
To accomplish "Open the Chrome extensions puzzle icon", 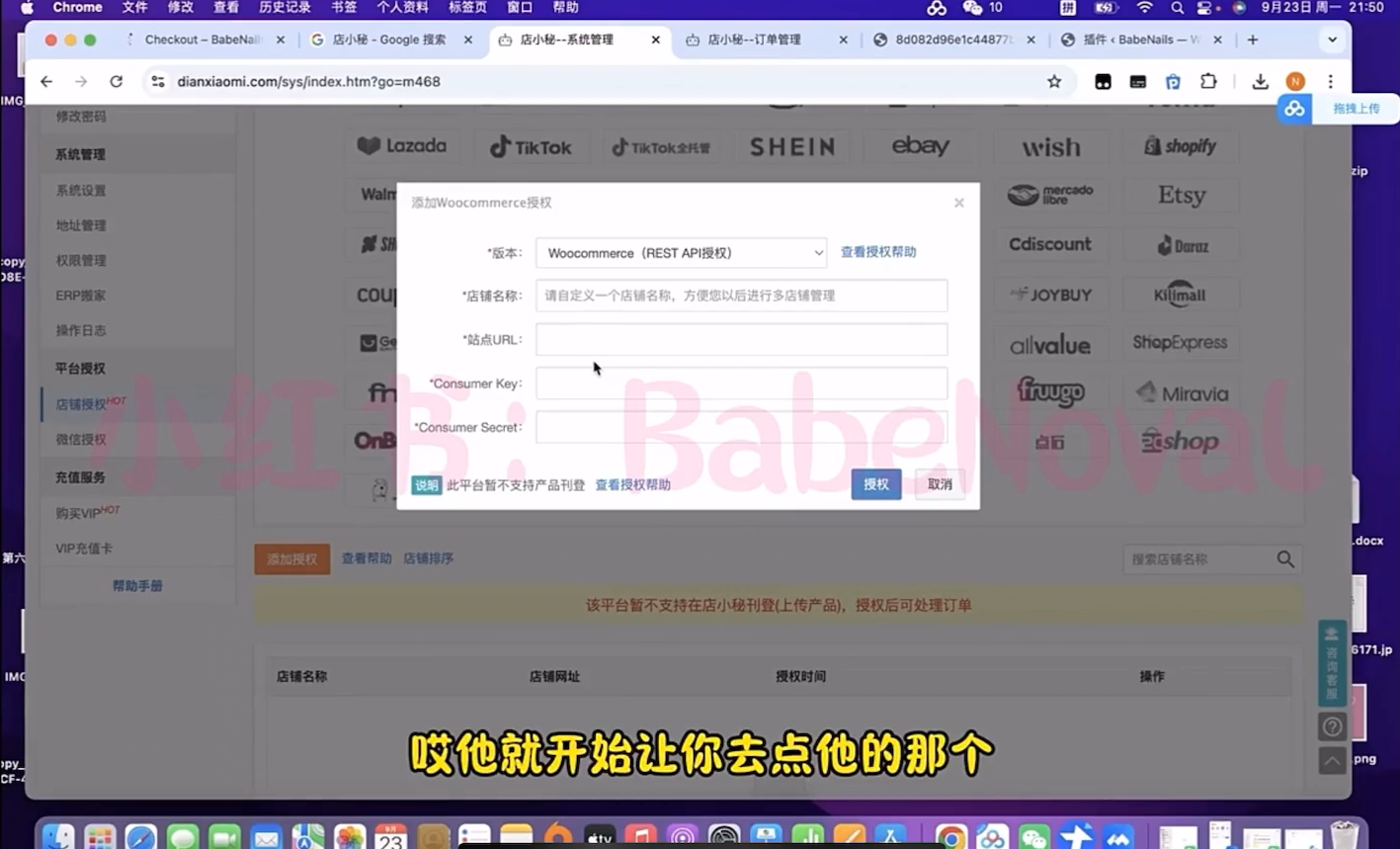I will [1208, 82].
